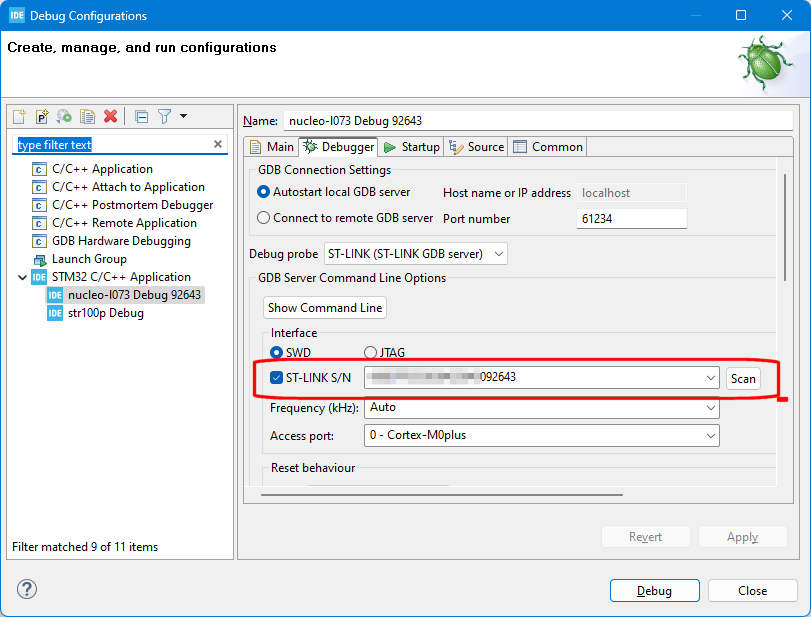
Task: Open the ST-LINK serial number dropdown
Action: 711,378
